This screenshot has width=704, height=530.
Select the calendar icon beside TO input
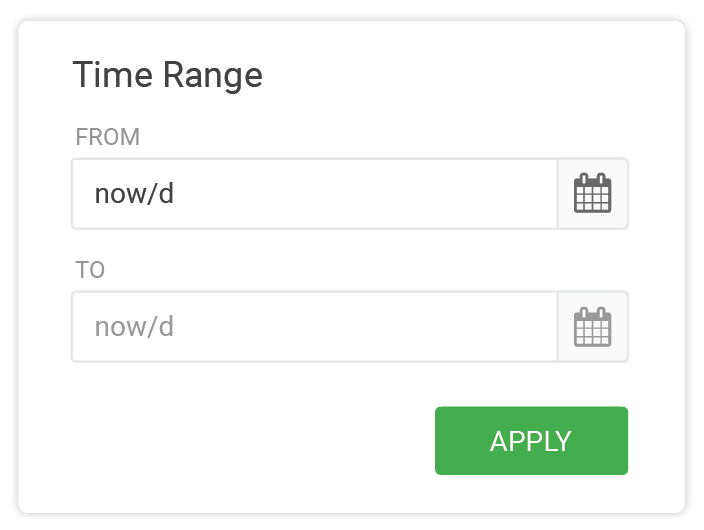coord(593,327)
